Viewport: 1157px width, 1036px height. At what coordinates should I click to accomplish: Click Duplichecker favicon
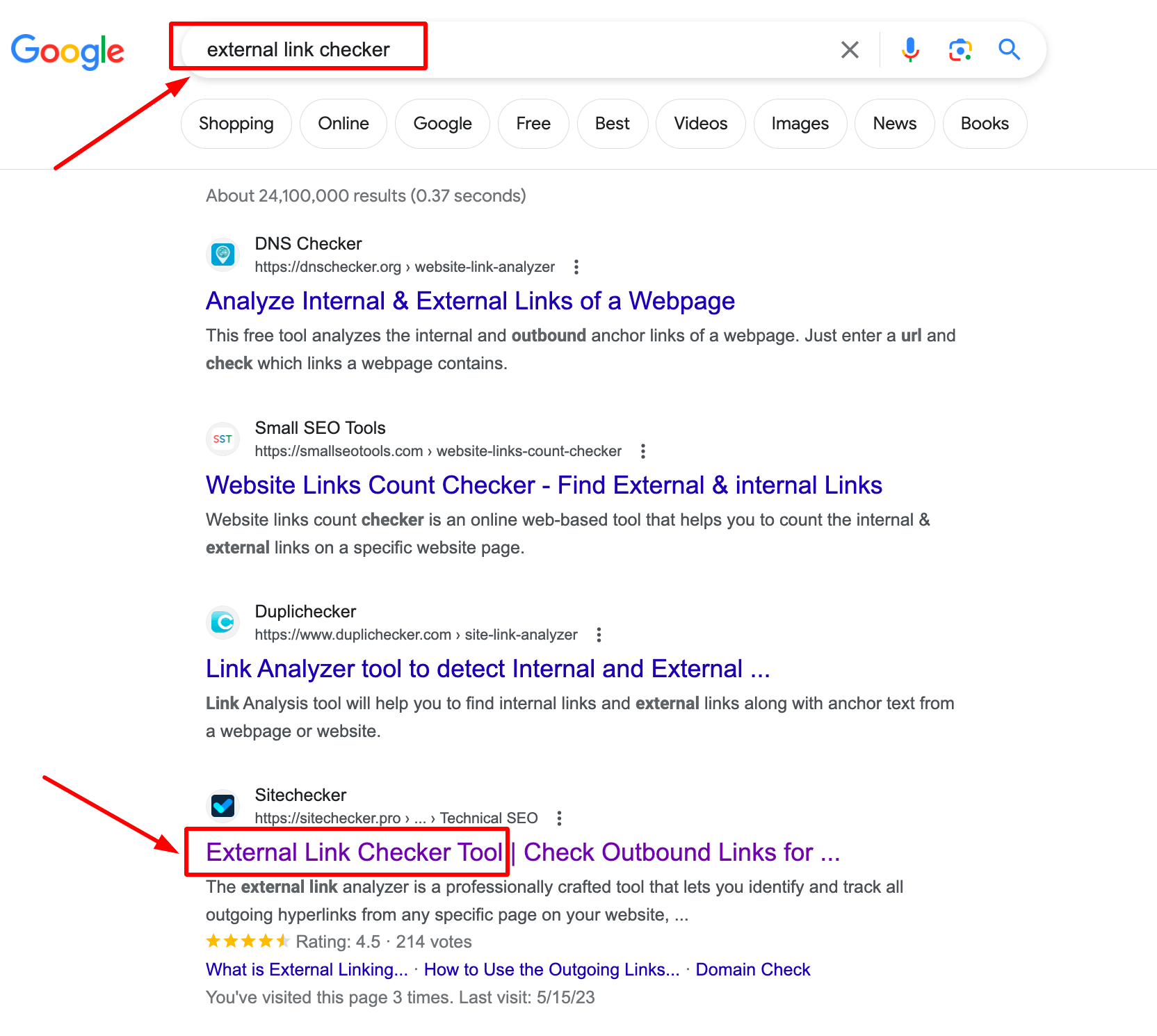coord(222,622)
